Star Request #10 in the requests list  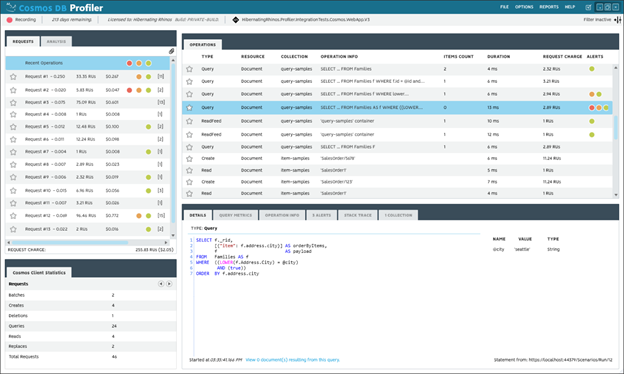click(x=13, y=191)
